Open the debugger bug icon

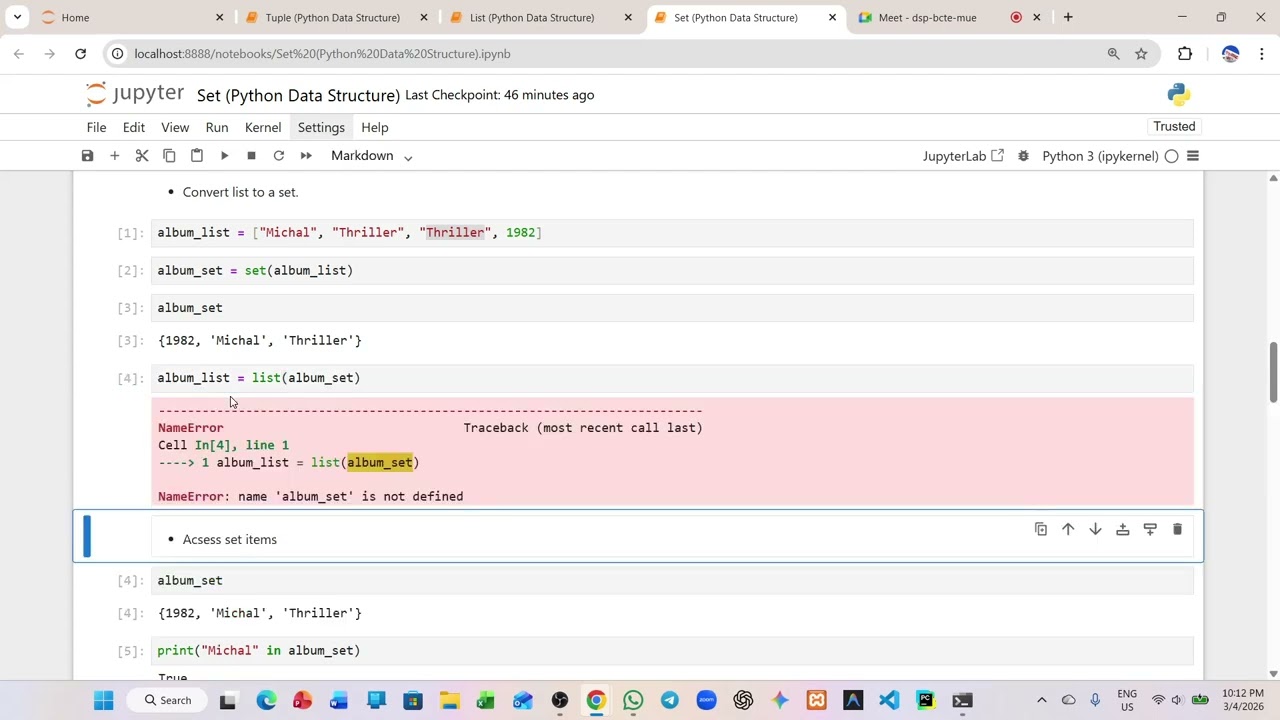(1023, 156)
